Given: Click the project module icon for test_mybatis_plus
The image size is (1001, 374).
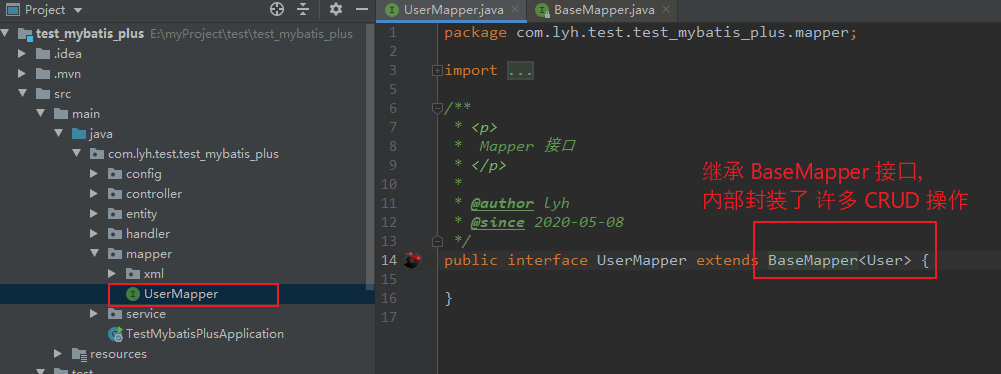Looking at the screenshot, I should coord(26,34).
